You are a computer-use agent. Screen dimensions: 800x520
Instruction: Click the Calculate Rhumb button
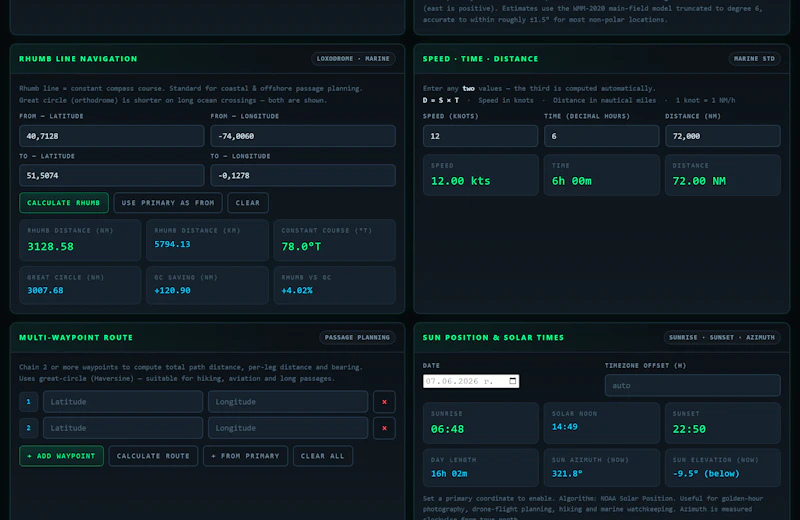[x=64, y=203]
